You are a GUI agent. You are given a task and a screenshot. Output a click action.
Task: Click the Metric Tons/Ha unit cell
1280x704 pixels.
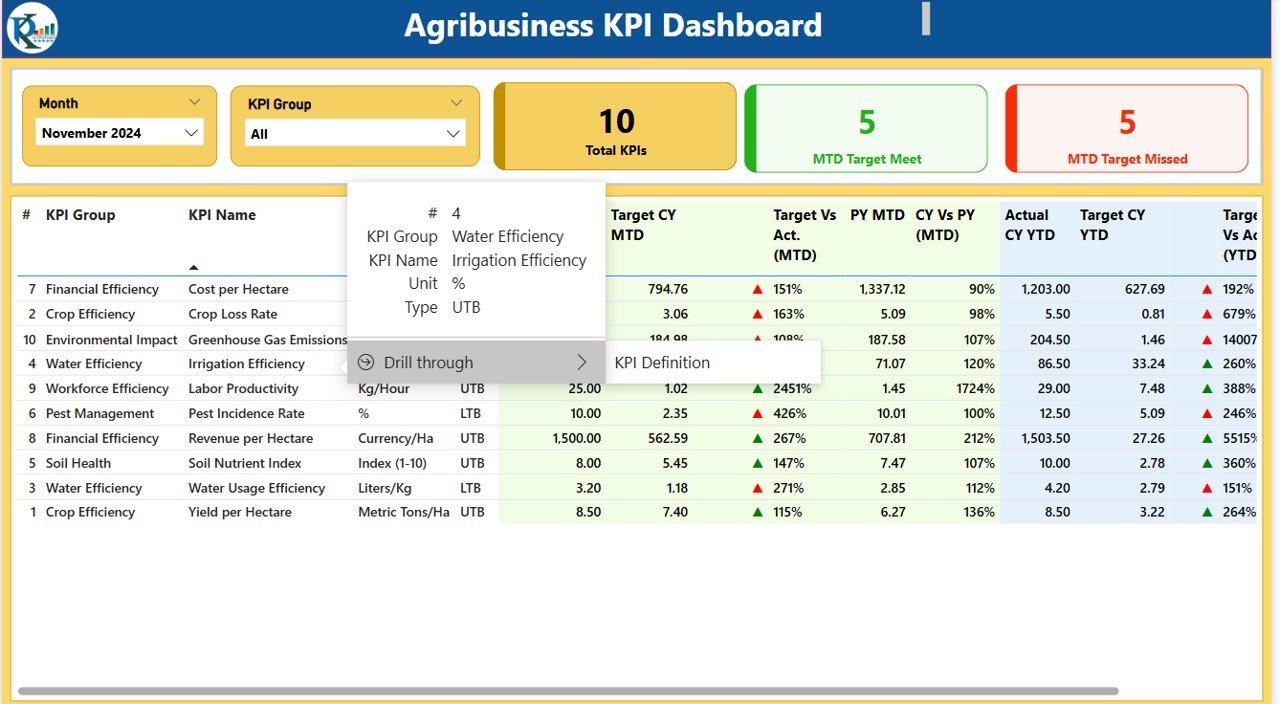click(404, 513)
